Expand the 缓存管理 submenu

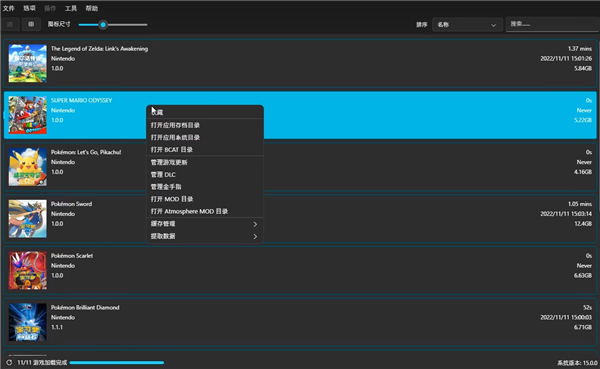point(205,224)
